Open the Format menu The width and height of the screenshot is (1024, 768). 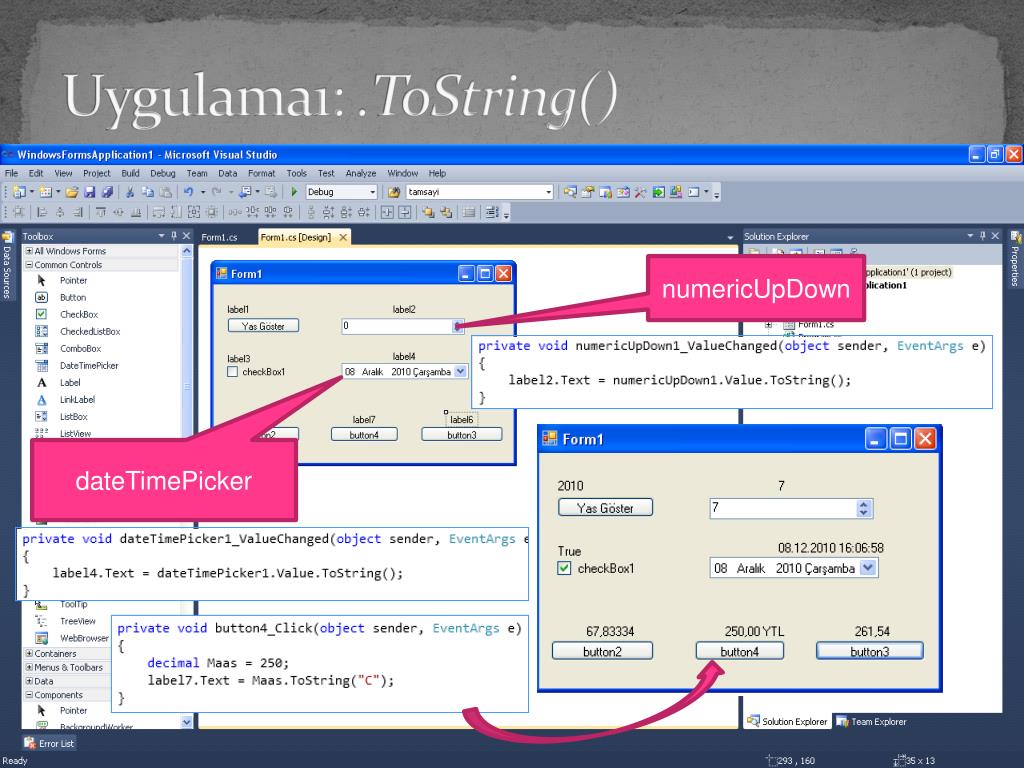261,174
